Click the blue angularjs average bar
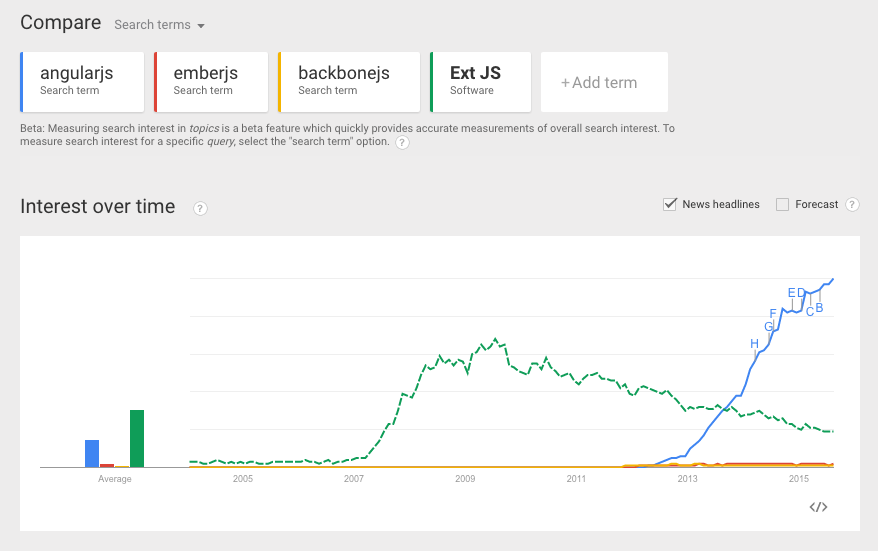Screen dimensions: 878x551 click(92, 454)
